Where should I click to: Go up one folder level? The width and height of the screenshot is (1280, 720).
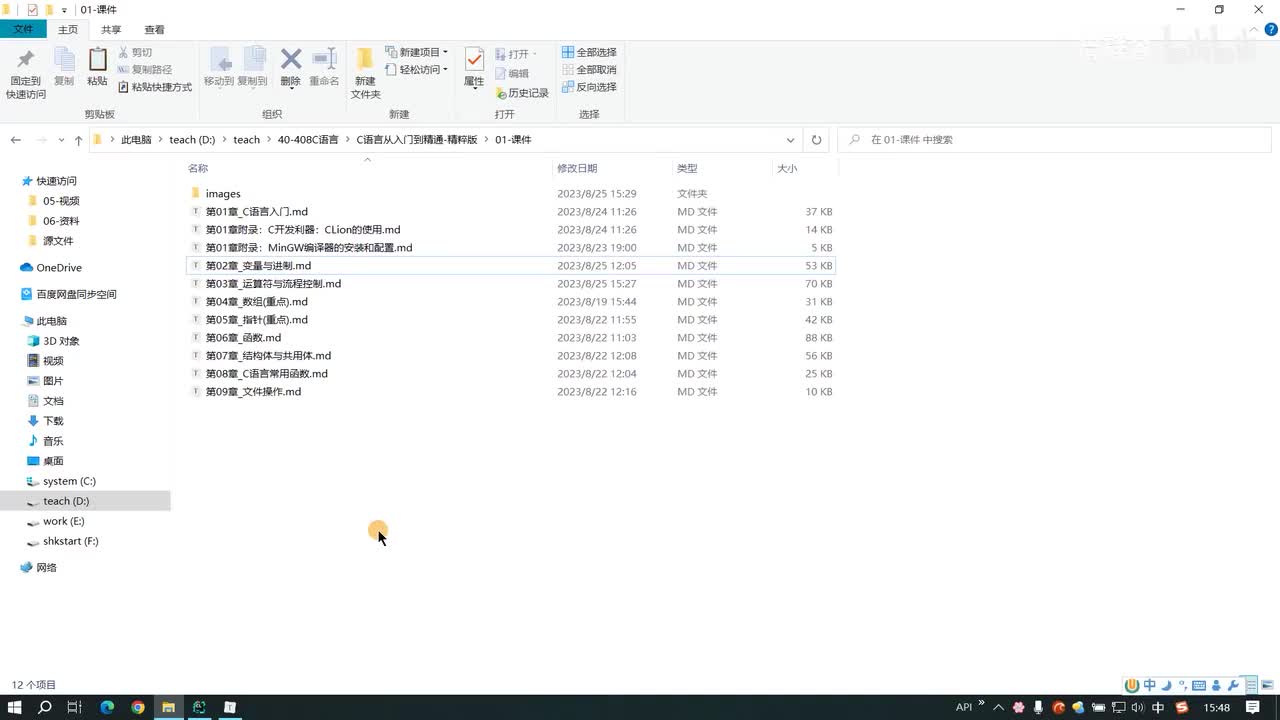click(78, 140)
